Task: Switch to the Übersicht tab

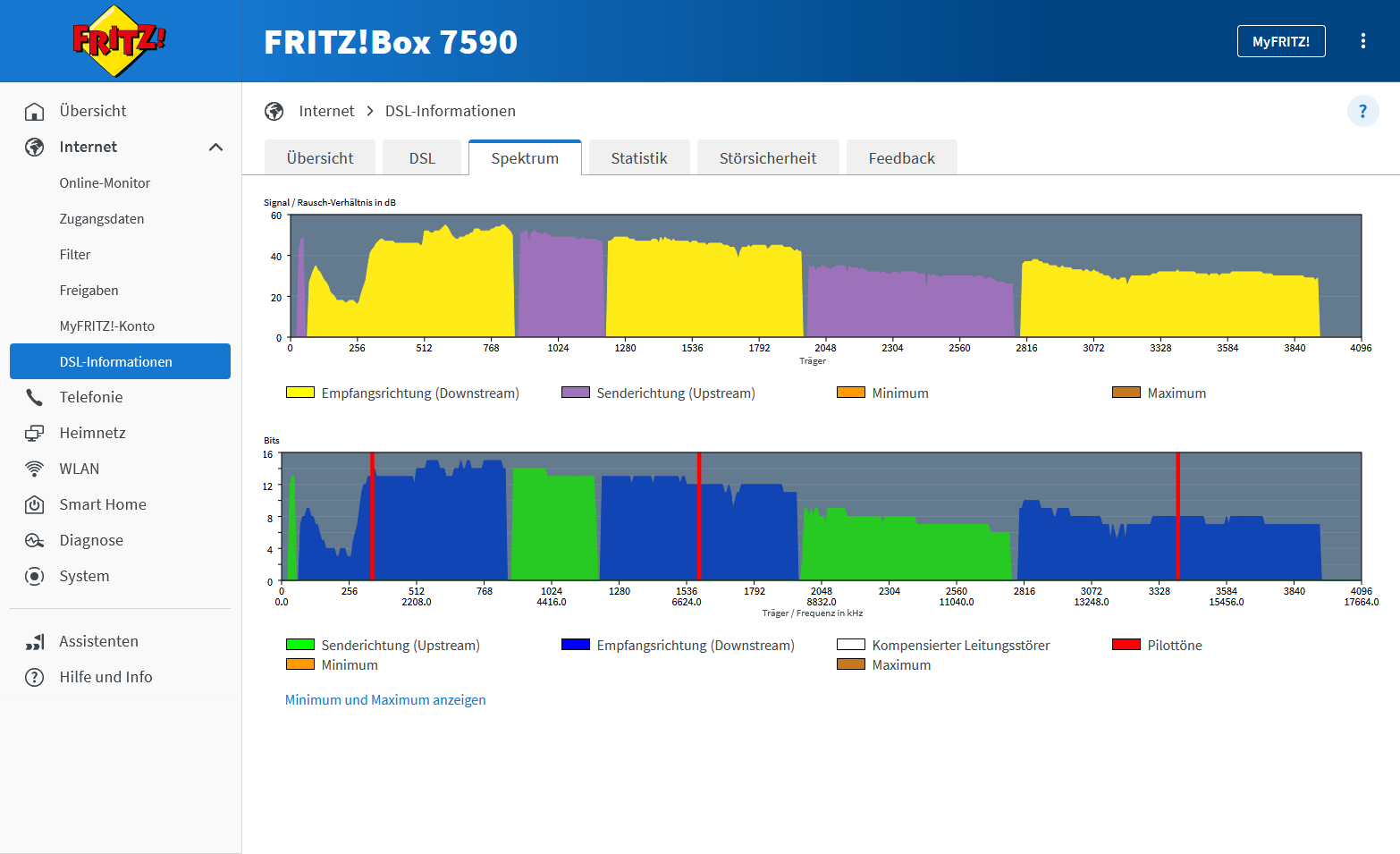Action: coord(320,157)
